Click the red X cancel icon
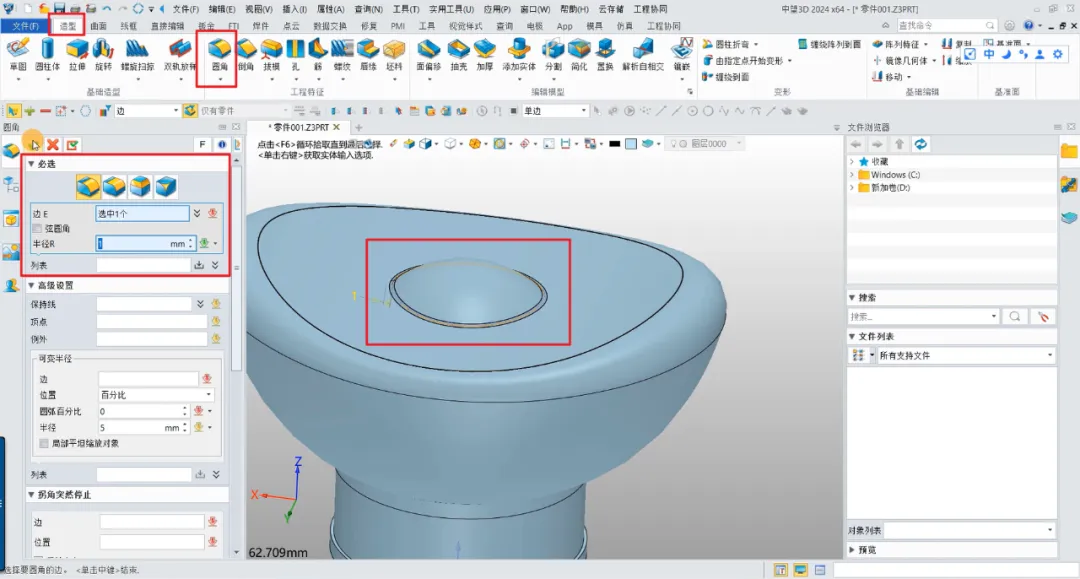Image resolution: width=1080 pixels, height=579 pixels. pyautogui.click(x=53, y=145)
